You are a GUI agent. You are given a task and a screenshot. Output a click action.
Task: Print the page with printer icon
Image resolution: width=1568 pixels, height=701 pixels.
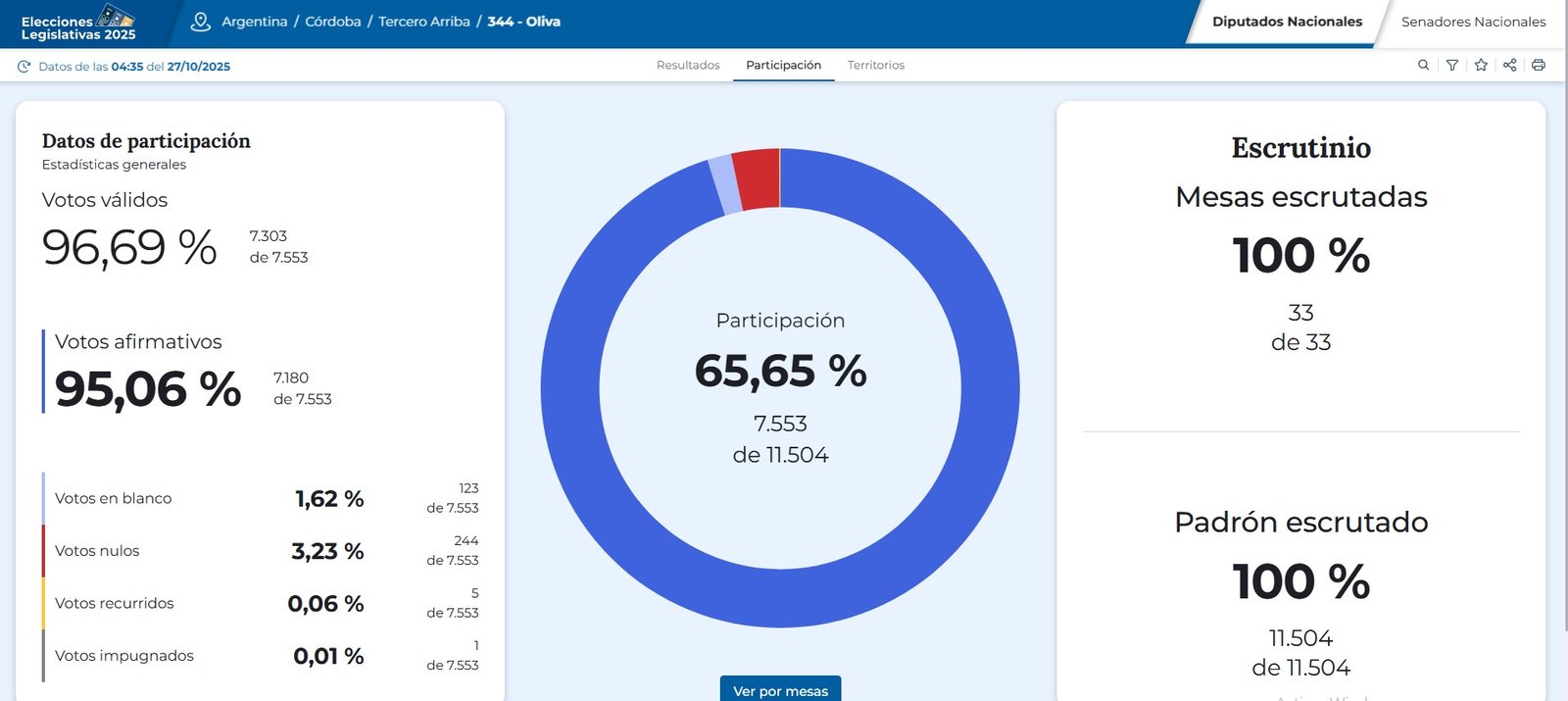pyautogui.click(x=1539, y=66)
